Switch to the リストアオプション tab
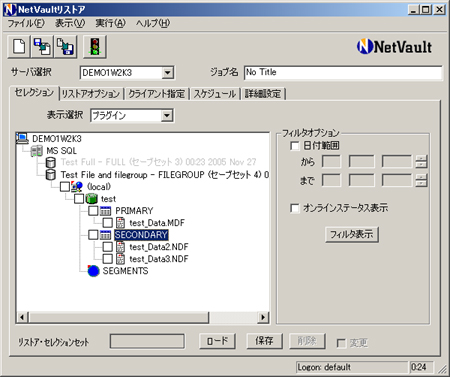Viewport: 450px width, 377px height. 91,94
